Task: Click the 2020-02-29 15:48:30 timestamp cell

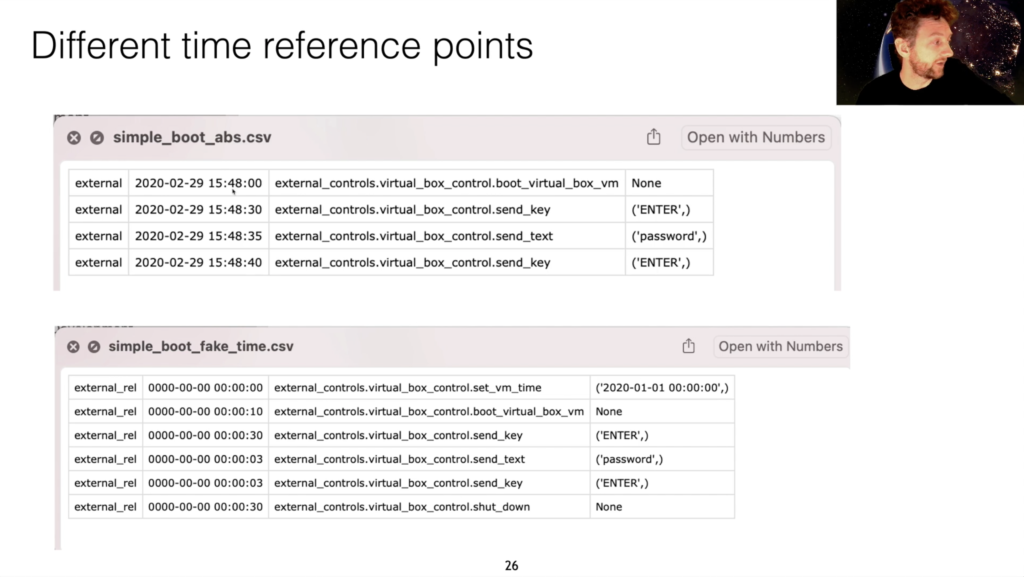Action: [x=199, y=210]
